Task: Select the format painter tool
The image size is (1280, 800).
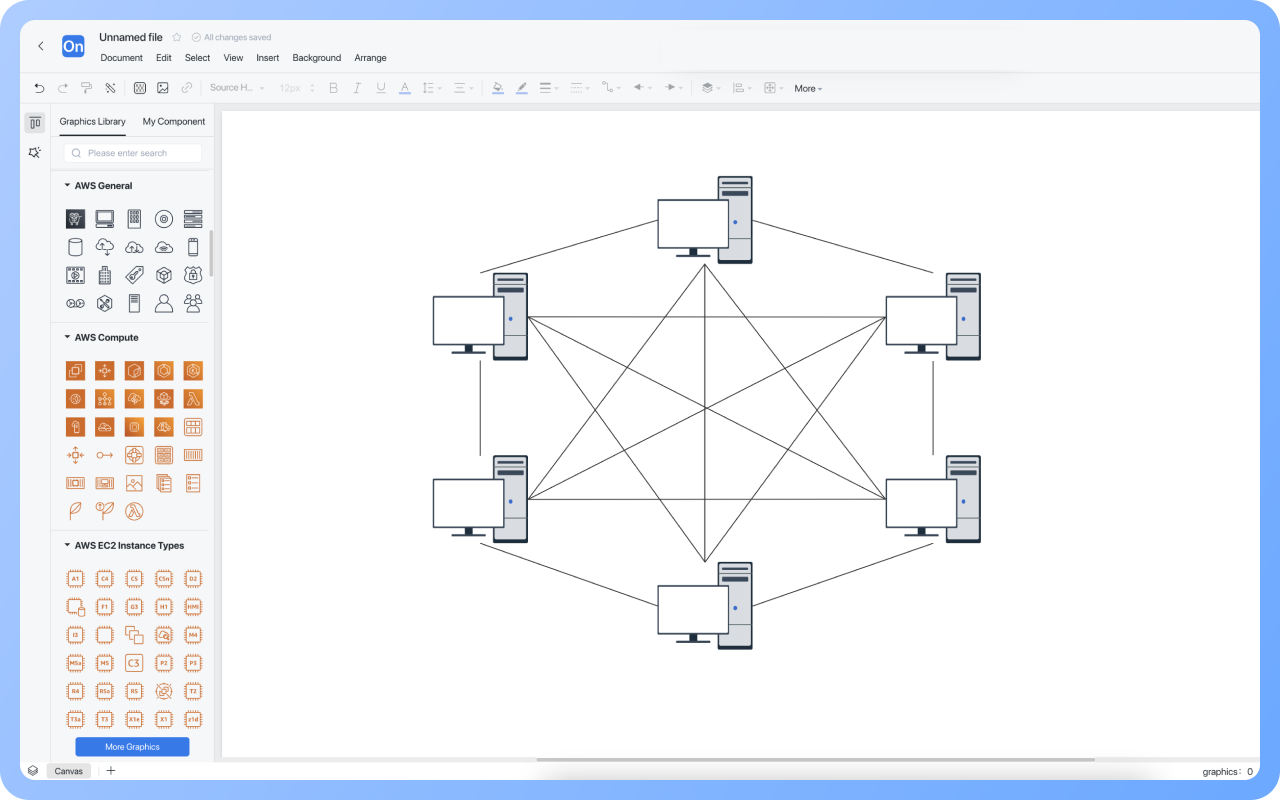Action: pos(87,88)
